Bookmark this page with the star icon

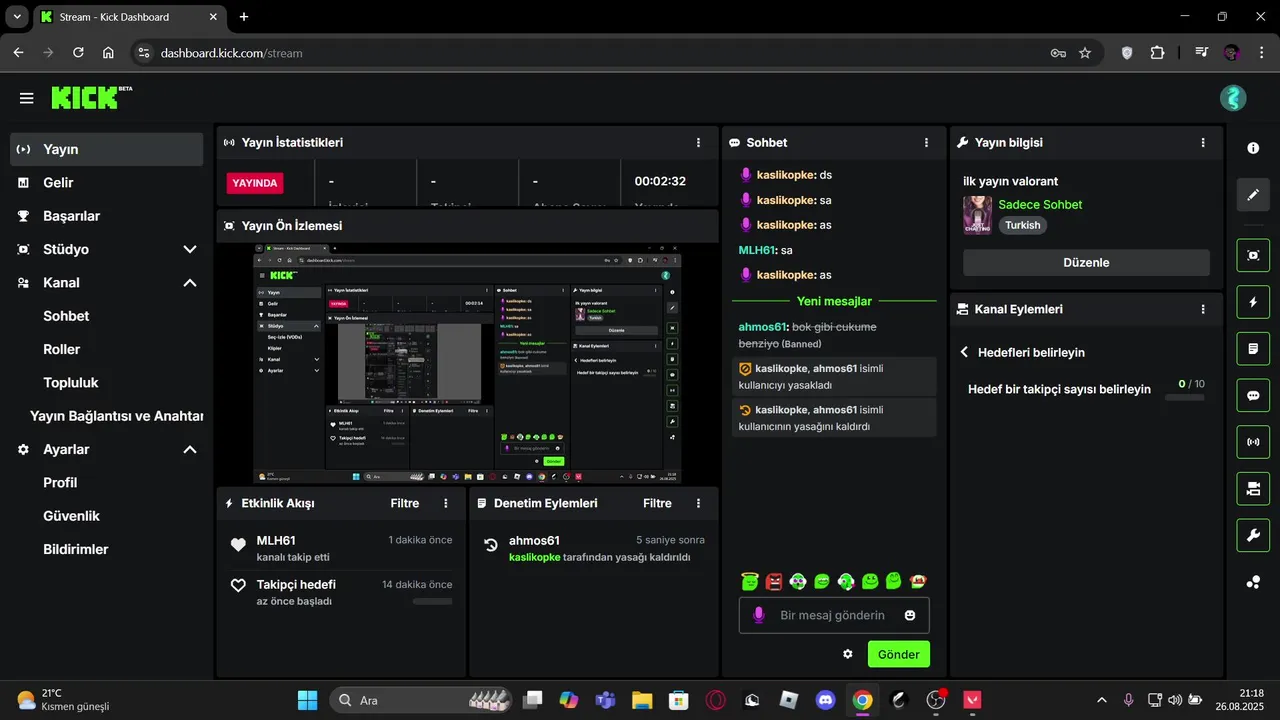tap(1085, 53)
